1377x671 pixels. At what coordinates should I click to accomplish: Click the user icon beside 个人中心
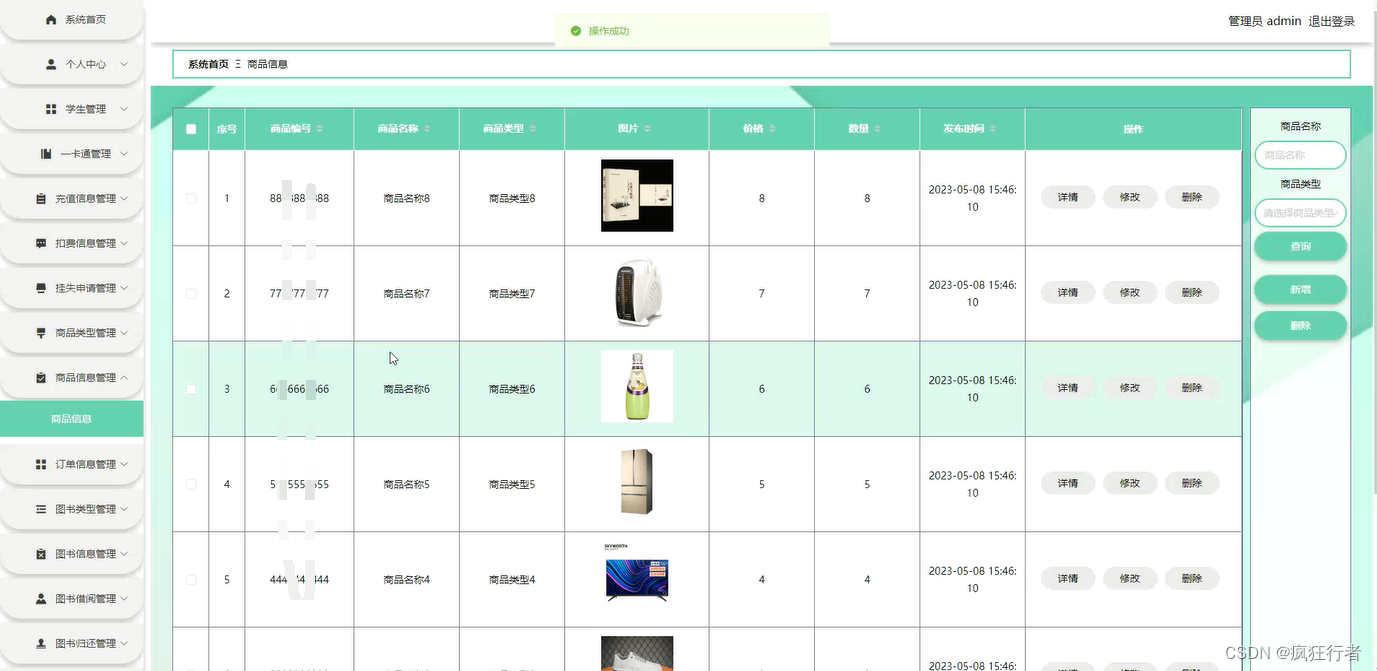point(52,64)
